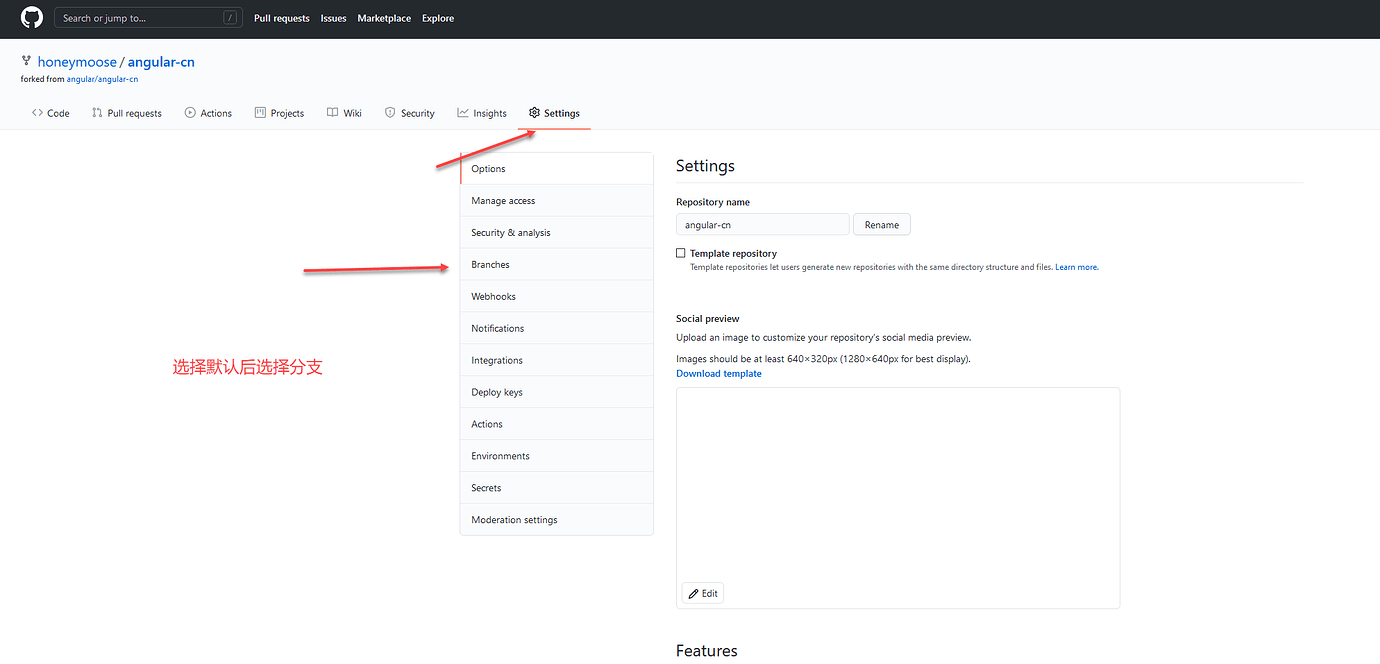Click the Security tab shield icon
The image size is (1380, 664).
[x=390, y=113]
